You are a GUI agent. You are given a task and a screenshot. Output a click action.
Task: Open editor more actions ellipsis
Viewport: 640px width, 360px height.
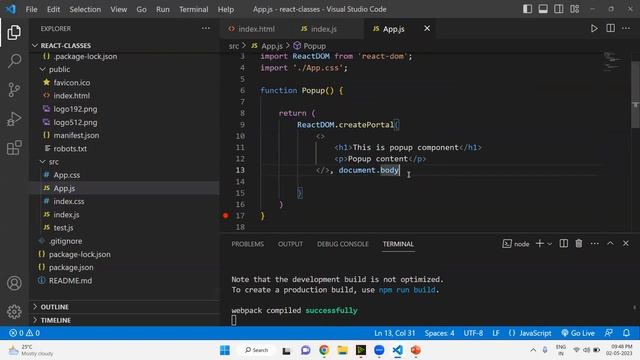[x=626, y=28]
